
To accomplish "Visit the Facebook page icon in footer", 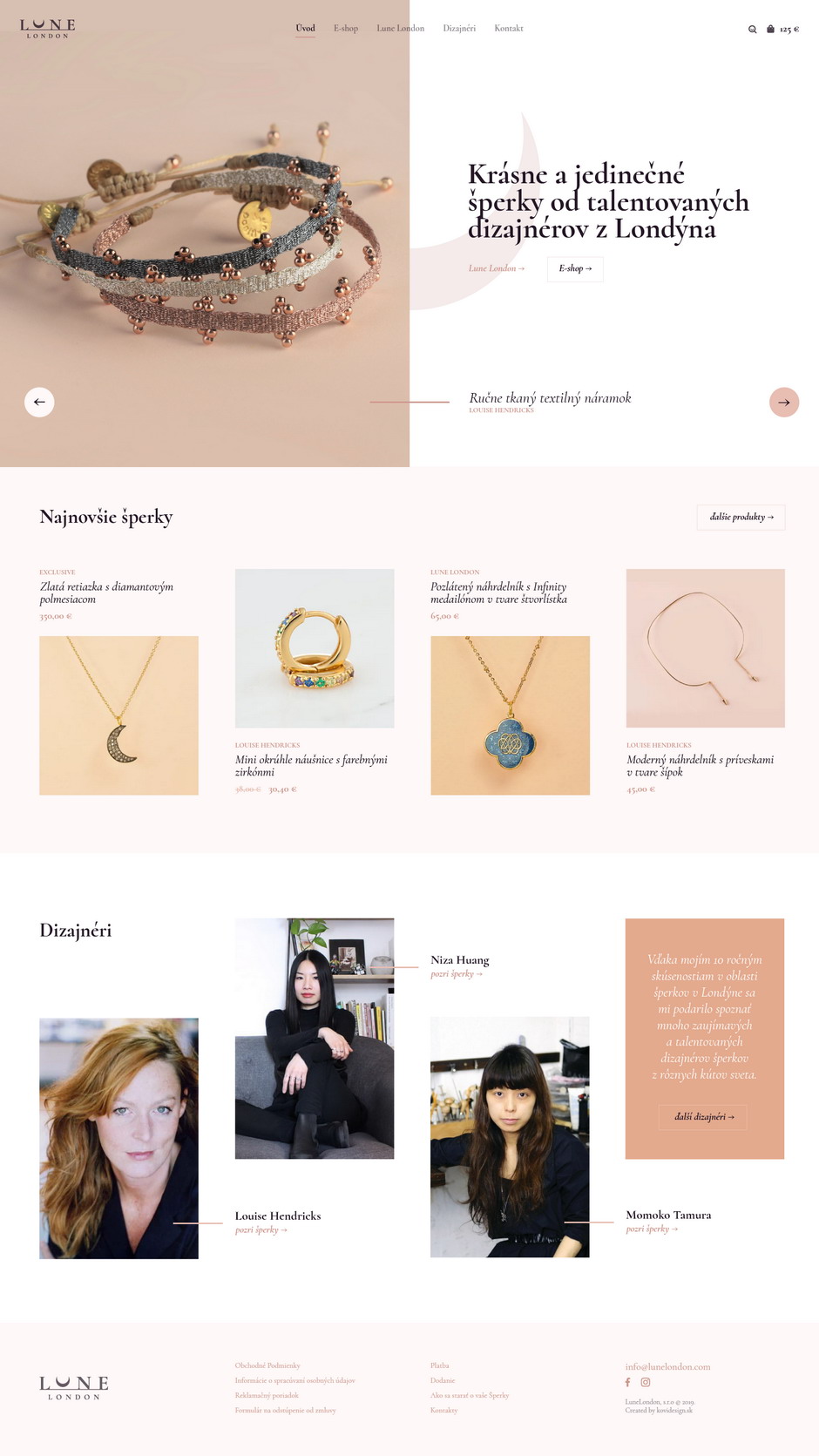I will click(627, 1382).
